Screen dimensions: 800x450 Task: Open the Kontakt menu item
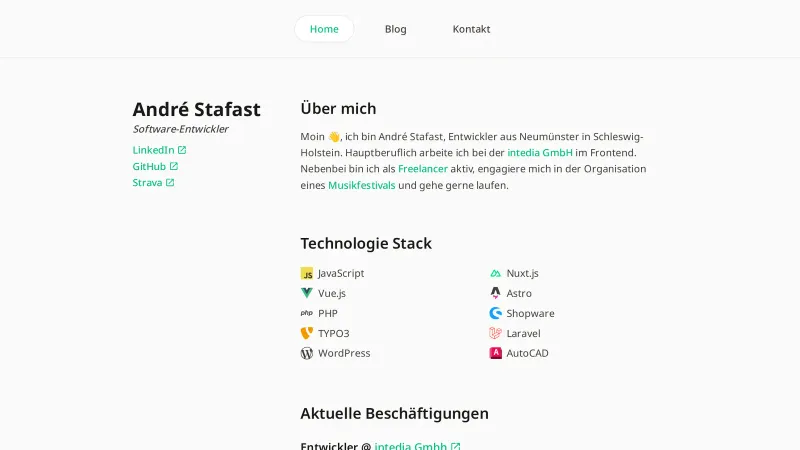pos(471,29)
